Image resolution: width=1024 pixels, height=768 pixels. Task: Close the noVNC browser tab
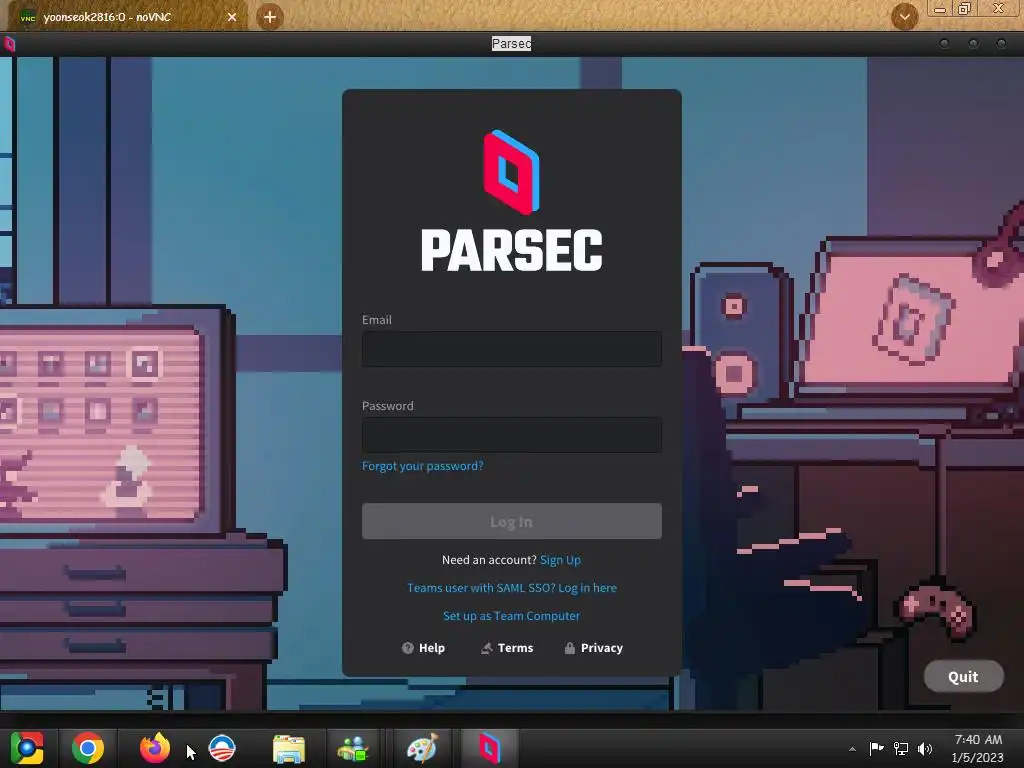232,17
